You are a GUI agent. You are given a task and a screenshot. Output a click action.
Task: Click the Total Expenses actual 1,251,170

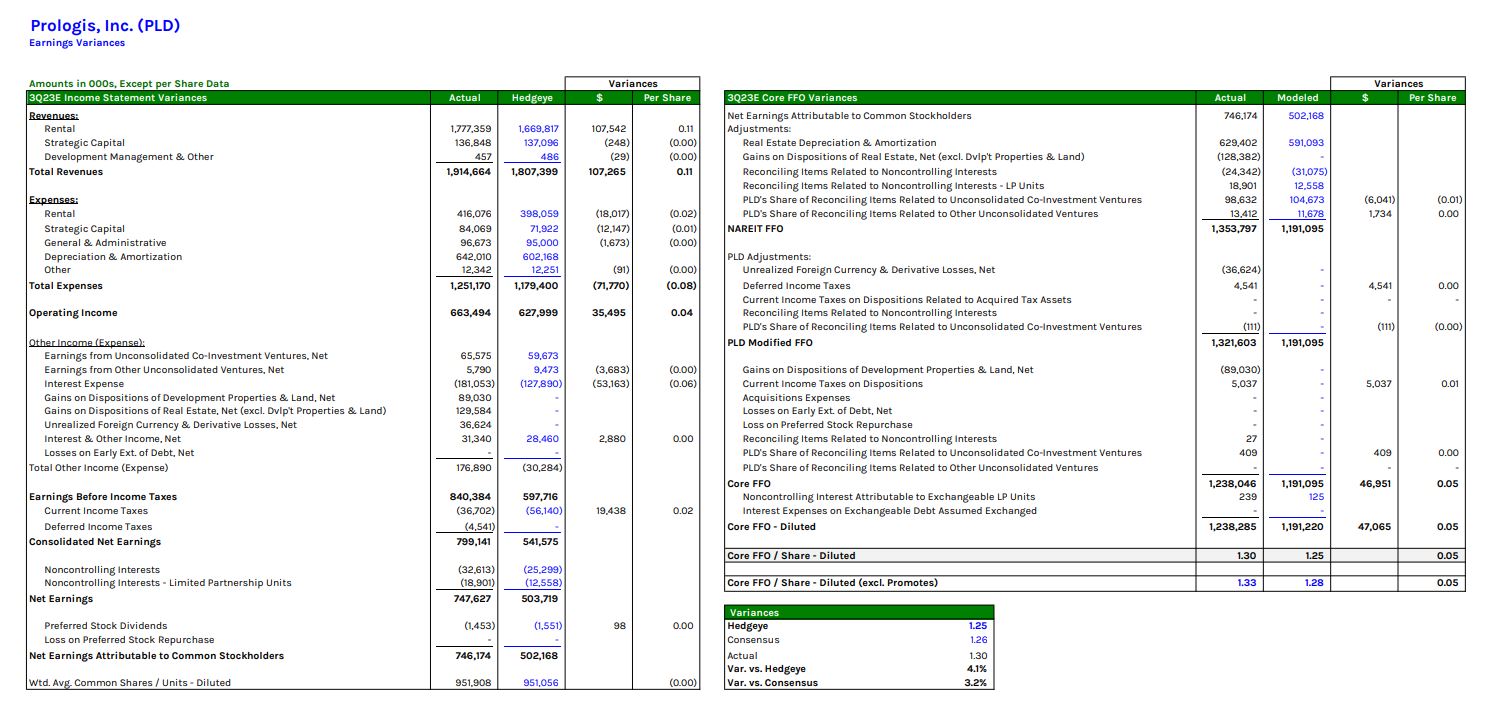coord(470,286)
